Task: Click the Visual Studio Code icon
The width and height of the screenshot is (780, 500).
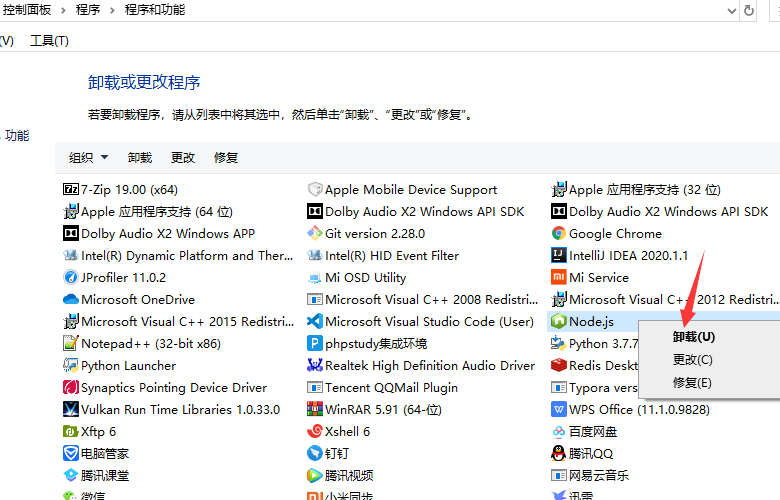Action: coord(315,321)
